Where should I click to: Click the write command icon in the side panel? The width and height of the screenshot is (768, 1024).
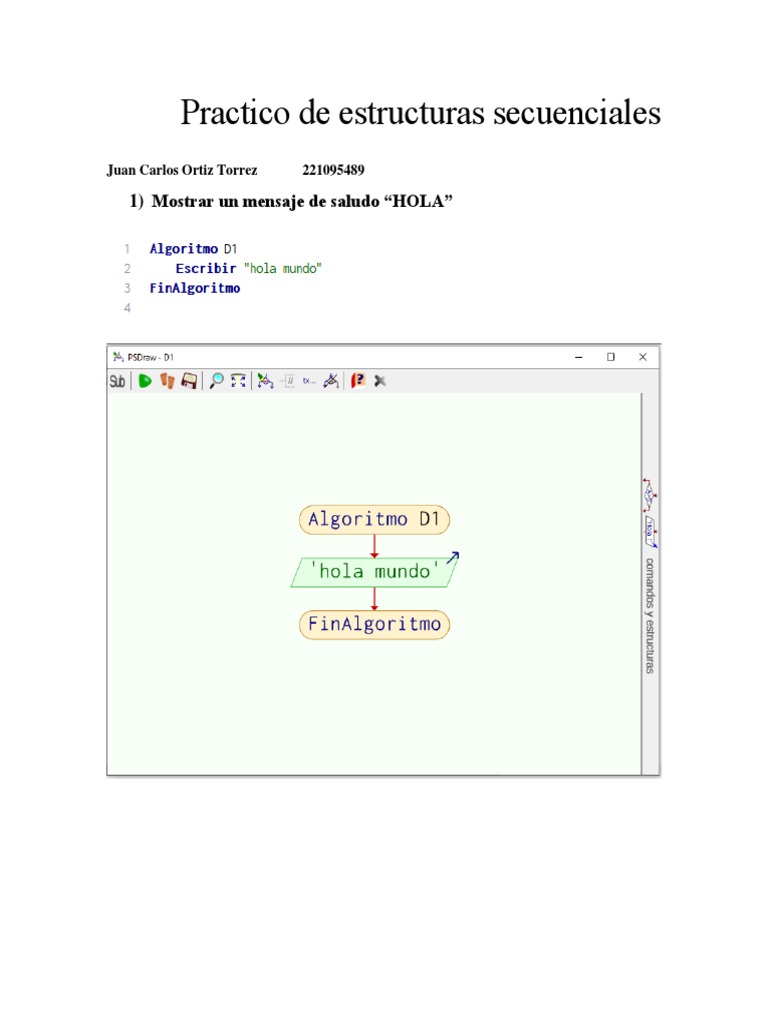pyautogui.click(x=650, y=532)
